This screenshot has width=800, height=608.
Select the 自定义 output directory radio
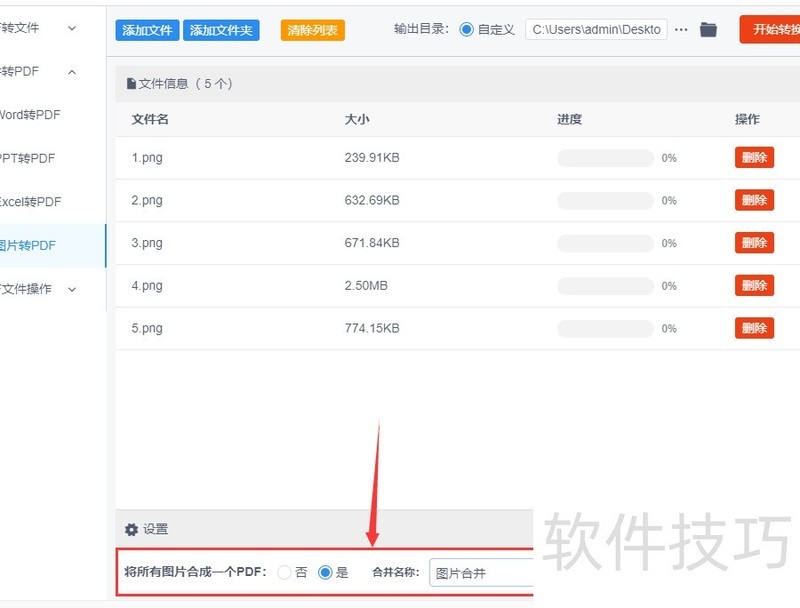467,30
